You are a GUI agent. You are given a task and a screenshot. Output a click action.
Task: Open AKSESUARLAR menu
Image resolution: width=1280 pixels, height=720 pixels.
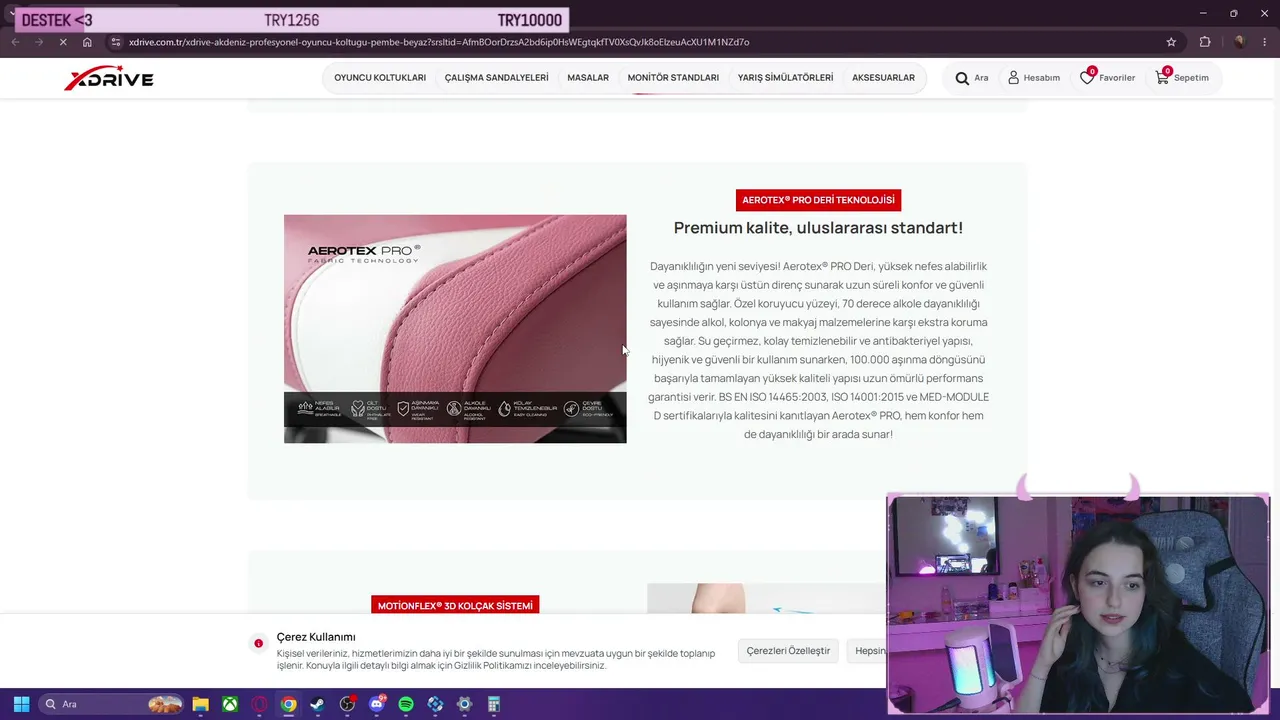click(x=883, y=78)
